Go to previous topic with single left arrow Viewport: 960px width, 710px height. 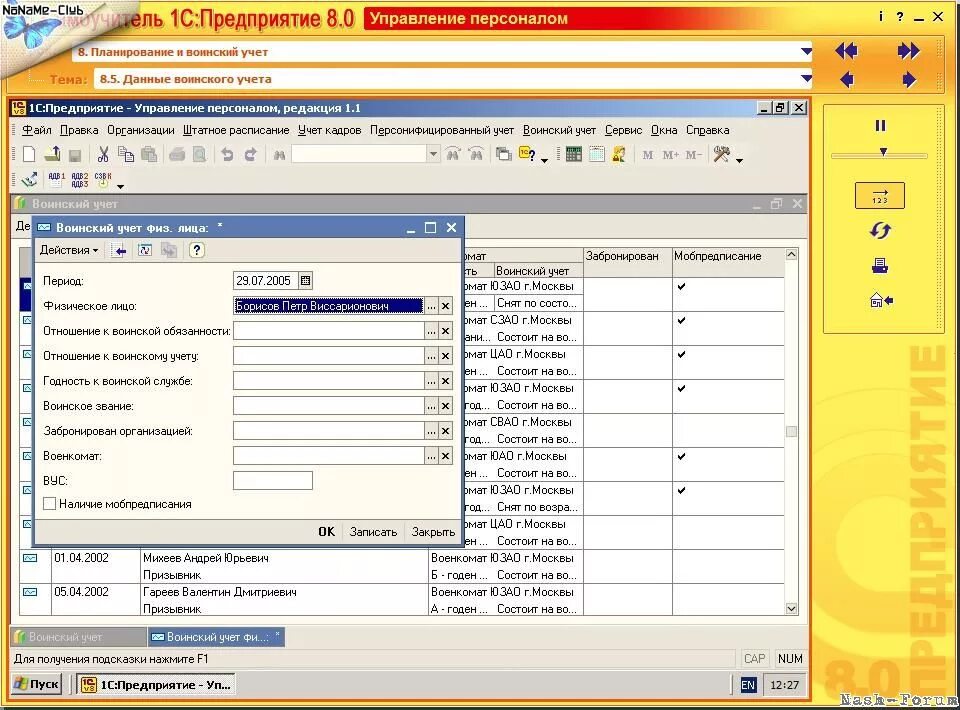click(847, 80)
